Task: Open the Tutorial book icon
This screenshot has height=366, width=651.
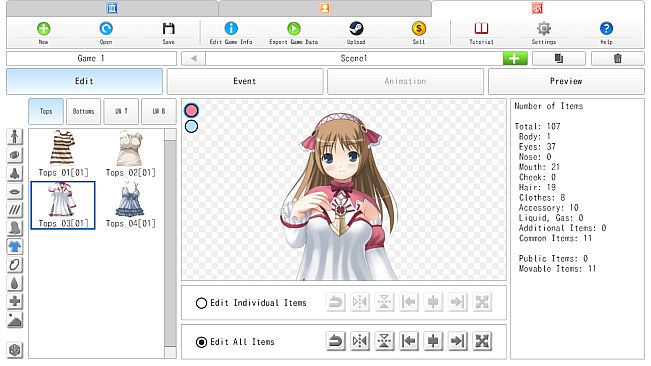Action: pyautogui.click(x=481, y=29)
